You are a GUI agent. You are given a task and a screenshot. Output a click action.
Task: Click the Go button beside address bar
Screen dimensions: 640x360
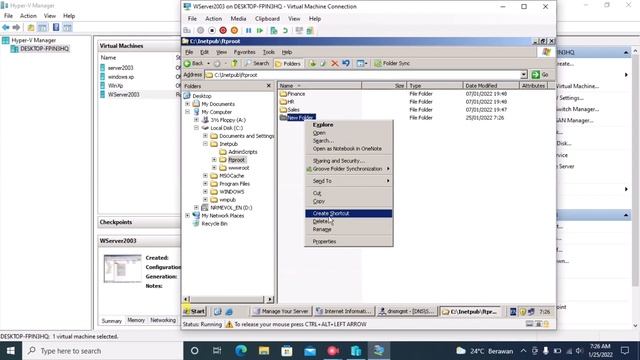click(x=540, y=75)
